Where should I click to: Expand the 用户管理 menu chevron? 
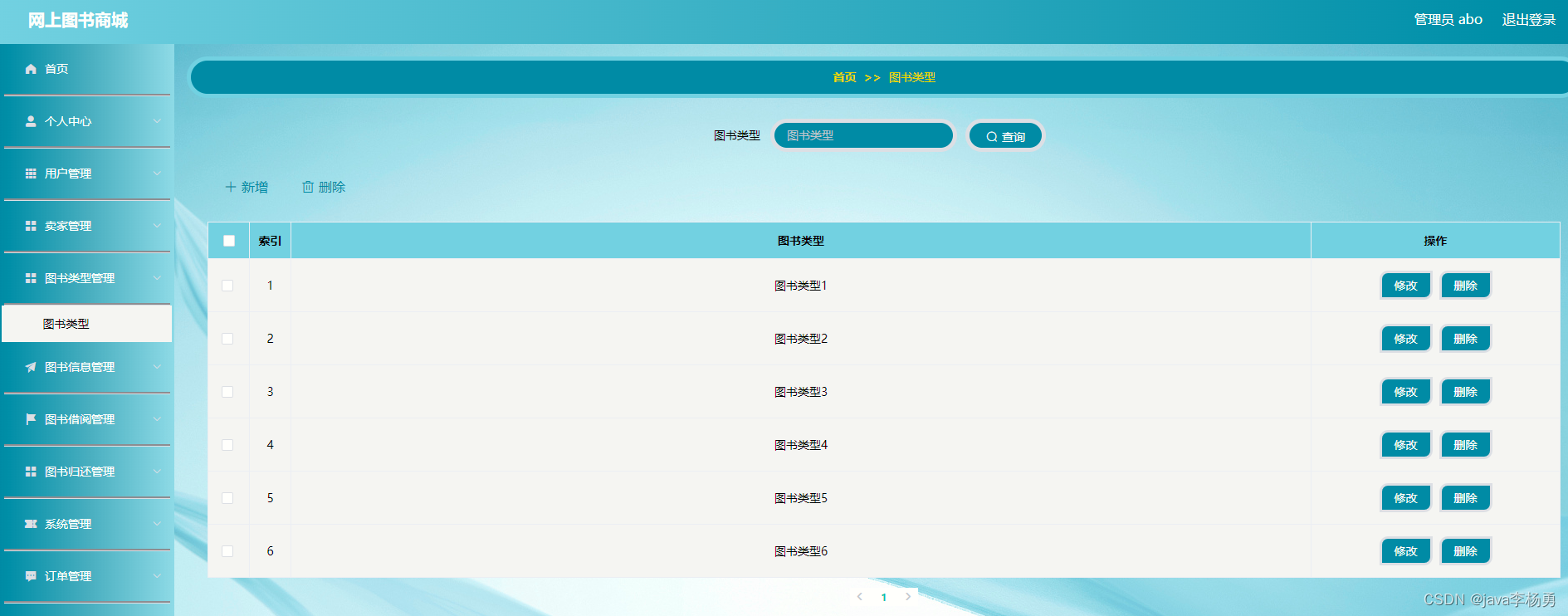[x=157, y=174]
